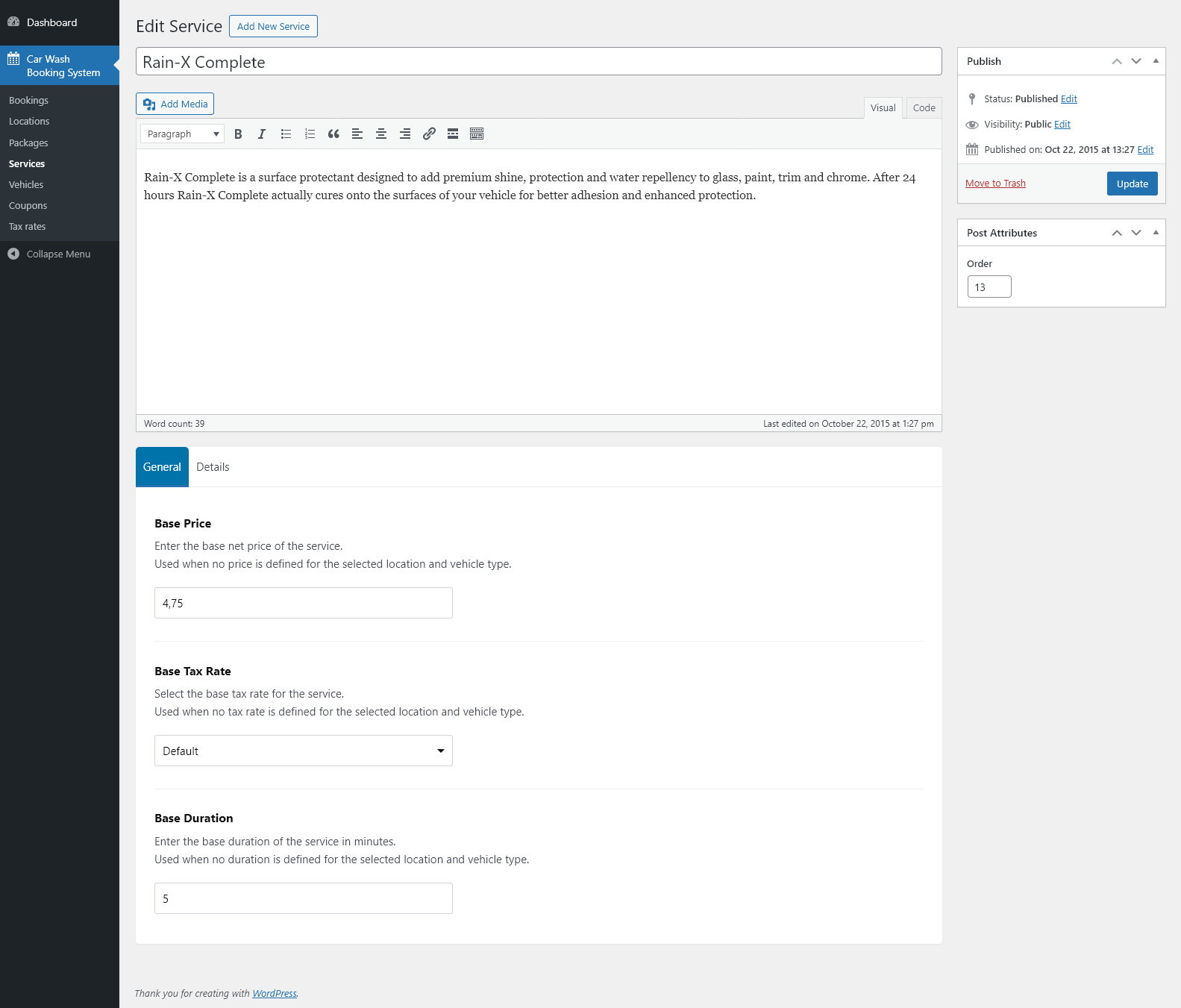This screenshot has width=1181, height=1008.
Task: Click the Car Wash Booking System calendar icon
Action: click(x=13, y=59)
